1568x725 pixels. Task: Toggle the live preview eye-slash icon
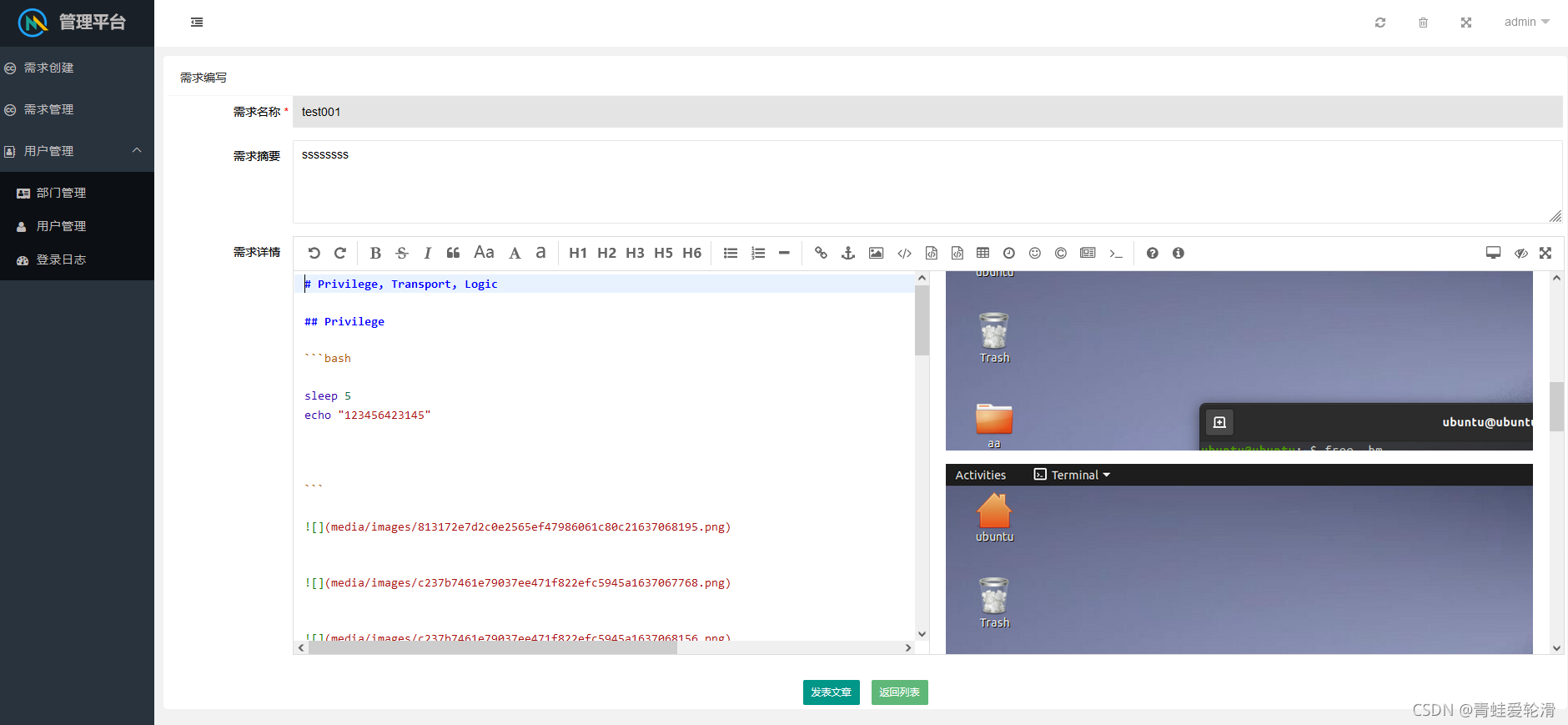[x=1520, y=253]
